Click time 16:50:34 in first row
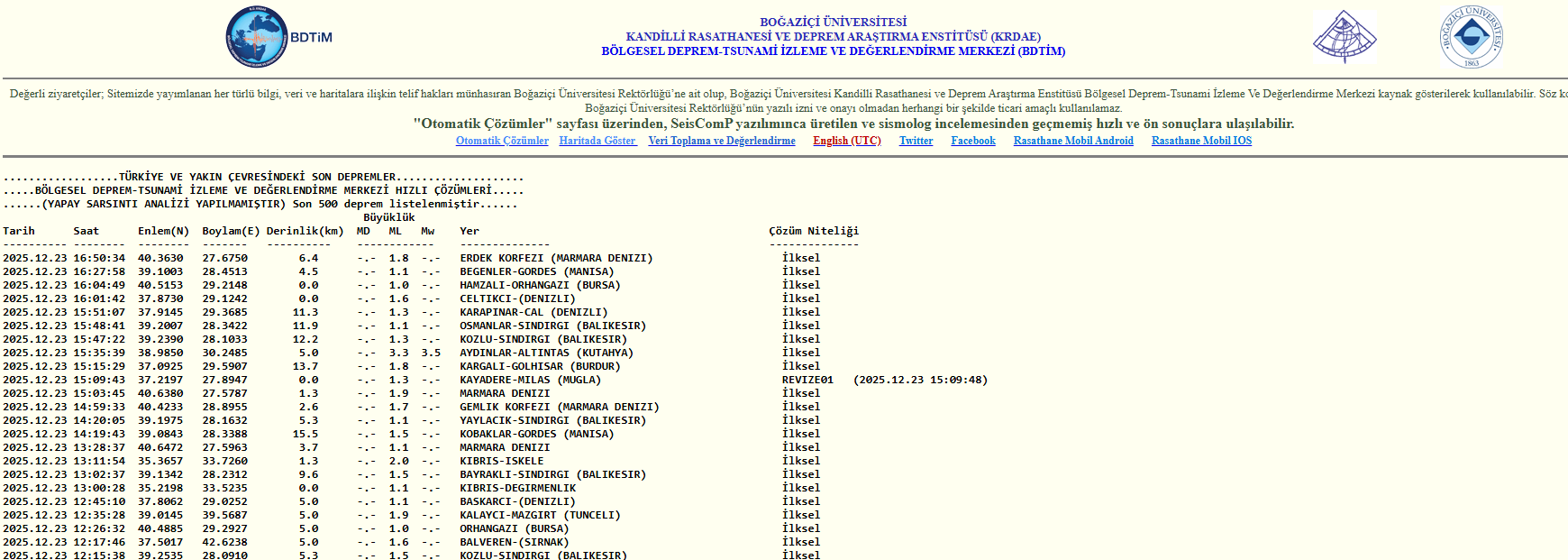 (x=99, y=258)
